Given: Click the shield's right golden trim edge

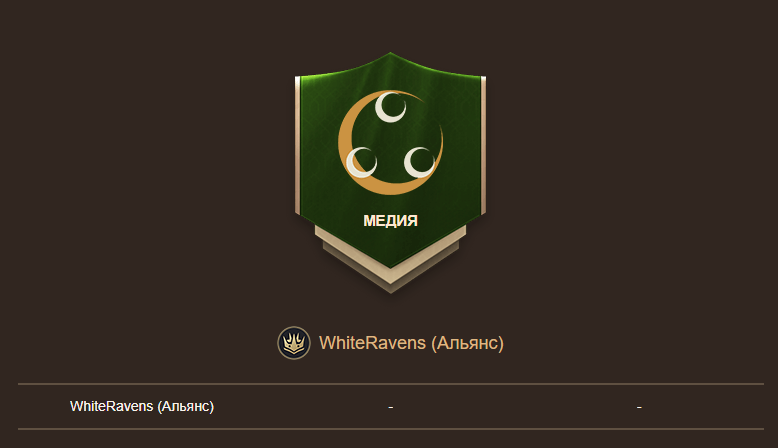Looking at the screenshot, I should click(483, 145).
